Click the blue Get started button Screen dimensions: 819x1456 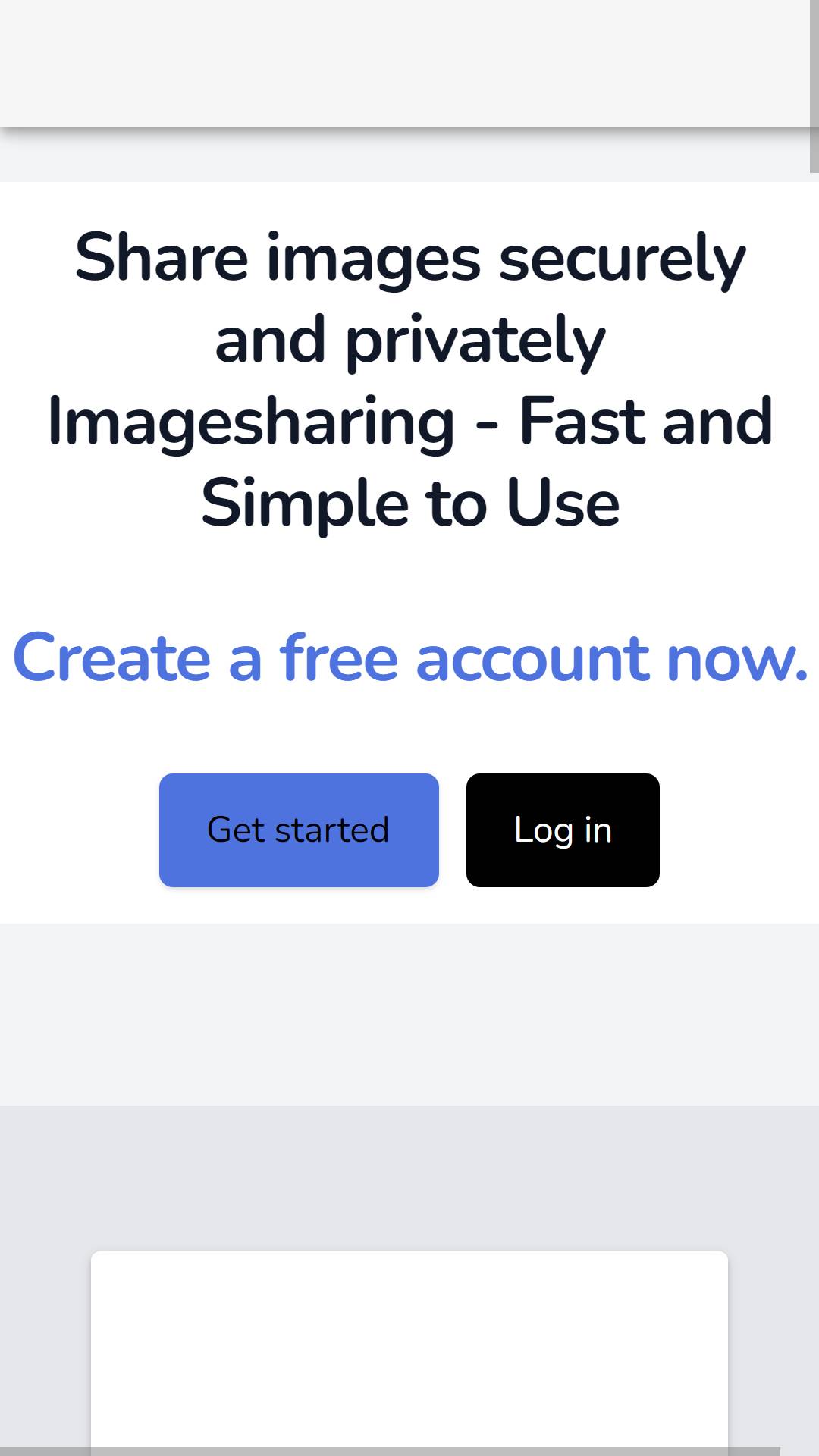click(x=299, y=830)
